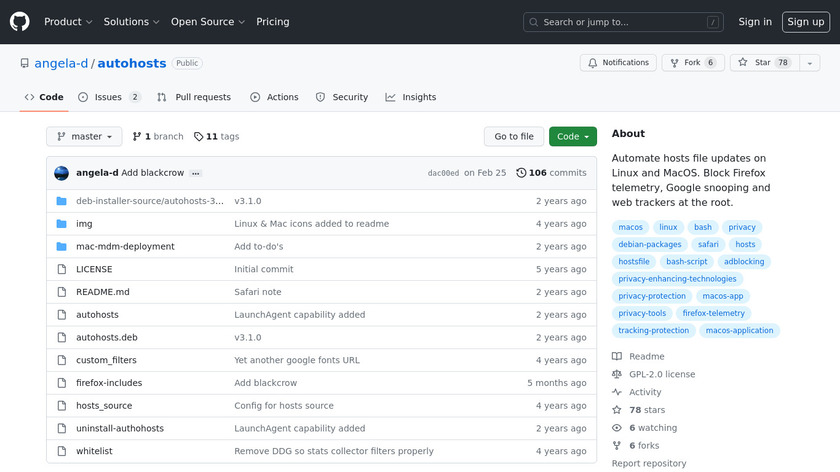
Task: Click the LICENSE file icon
Action: click(x=61, y=269)
